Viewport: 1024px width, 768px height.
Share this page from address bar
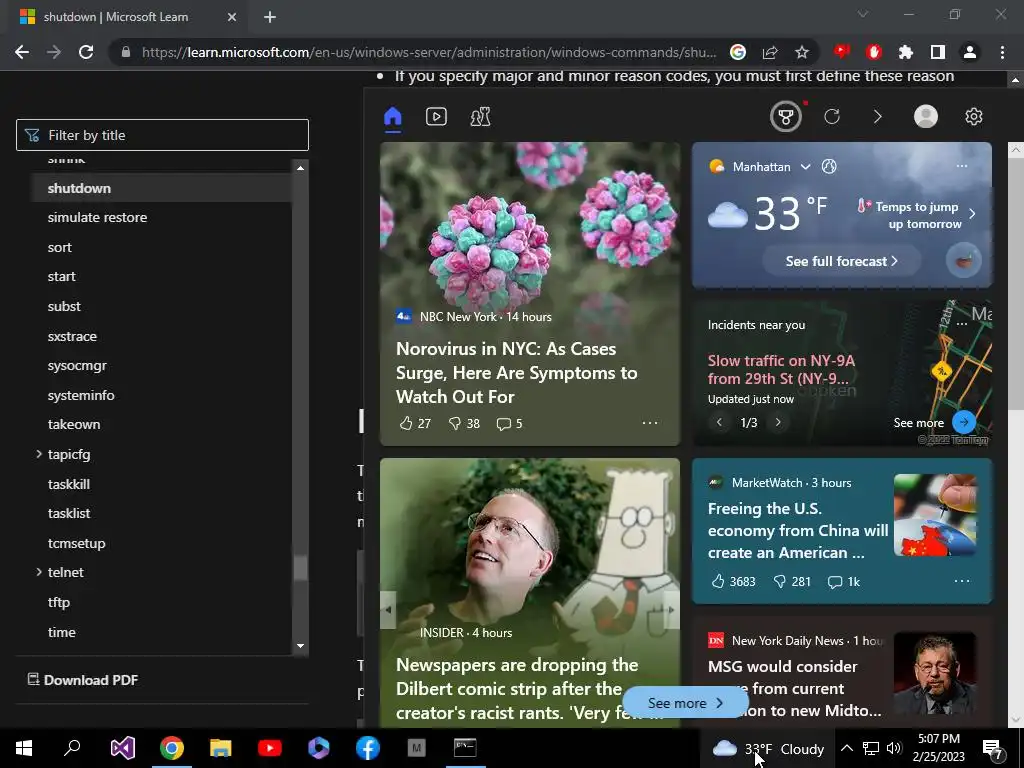click(770, 52)
